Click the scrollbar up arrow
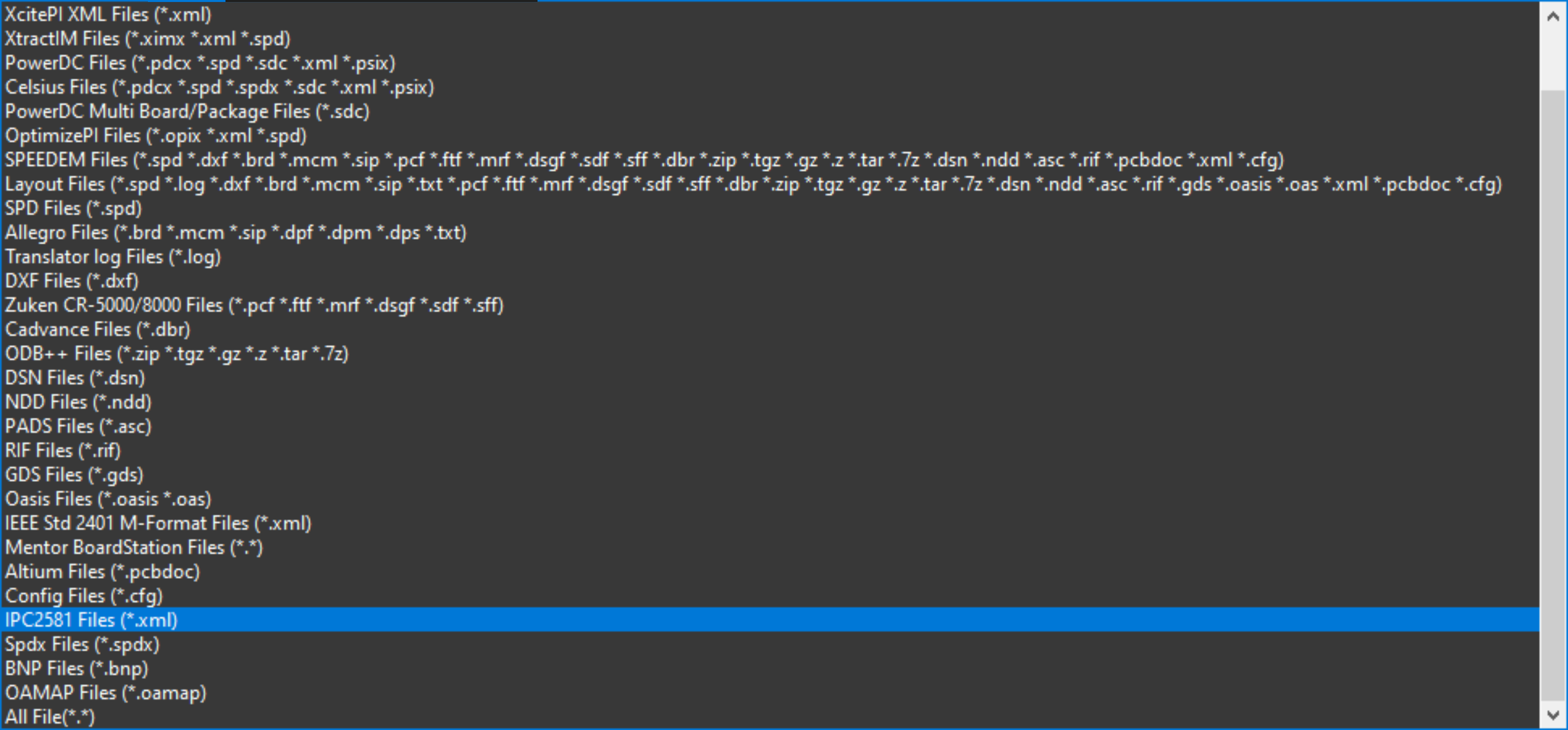The width and height of the screenshot is (1568, 730). [1553, 17]
